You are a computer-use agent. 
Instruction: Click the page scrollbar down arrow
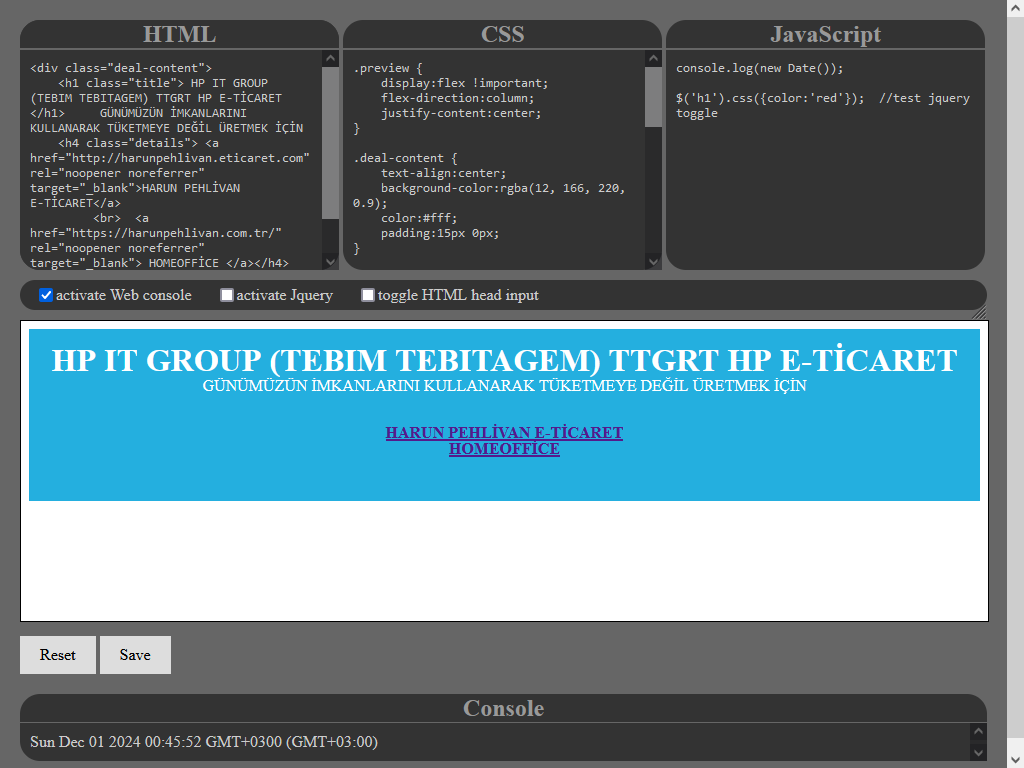pyautogui.click(x=1015, y=759)
